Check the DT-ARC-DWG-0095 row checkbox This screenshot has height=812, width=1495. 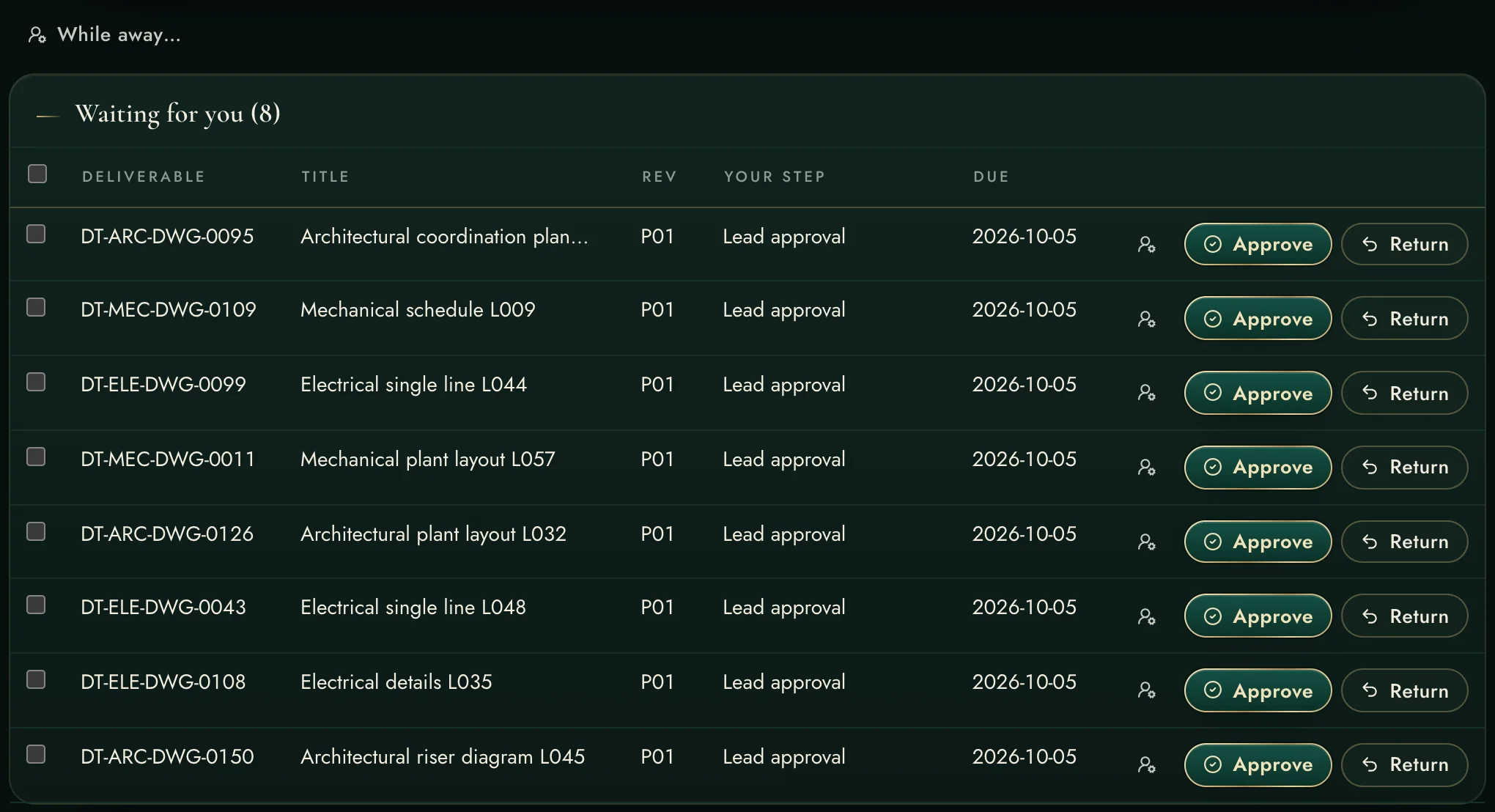[x=36, y=234]
